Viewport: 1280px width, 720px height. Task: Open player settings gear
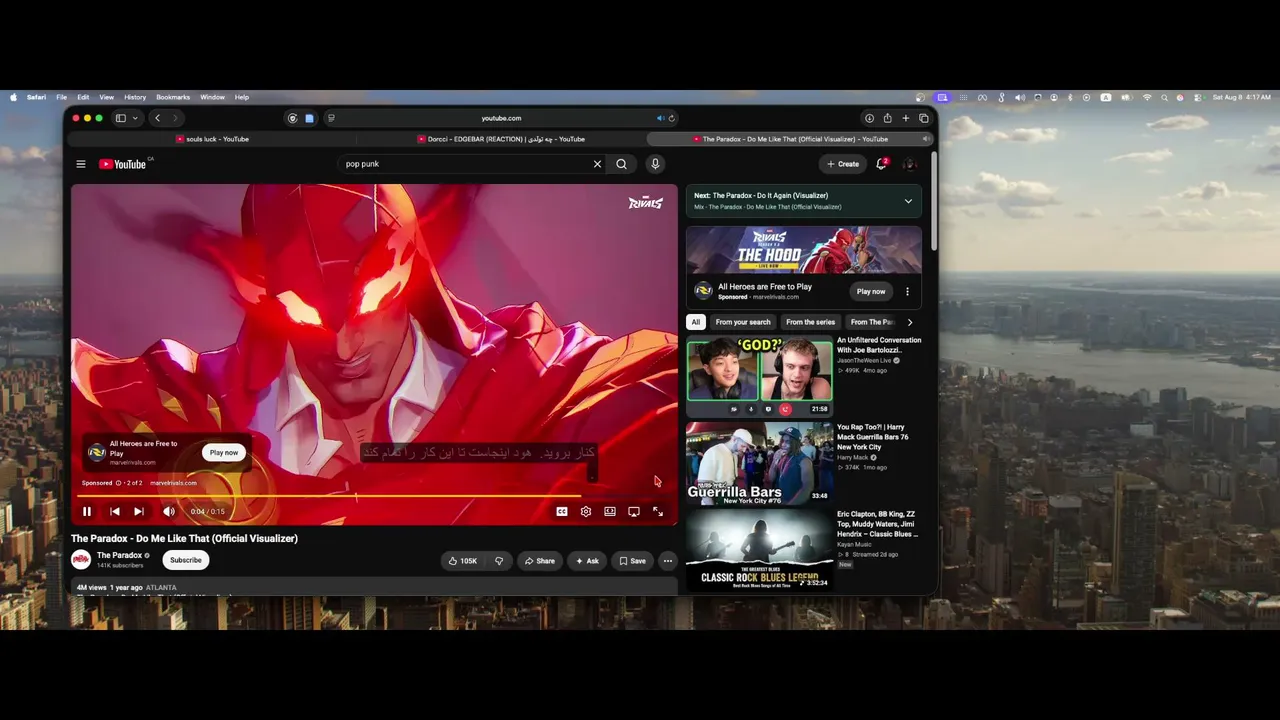tap(586, 511)
